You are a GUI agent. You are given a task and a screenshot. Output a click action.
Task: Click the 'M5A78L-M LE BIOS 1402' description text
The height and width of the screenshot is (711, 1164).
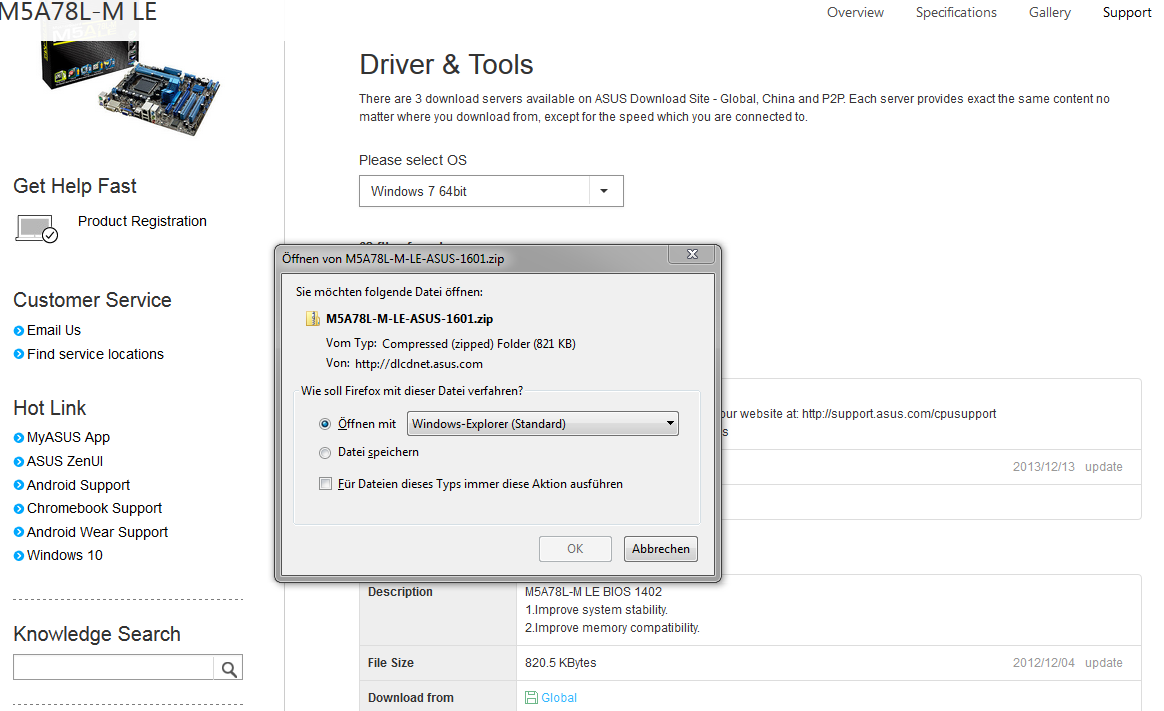click(593, 592)
